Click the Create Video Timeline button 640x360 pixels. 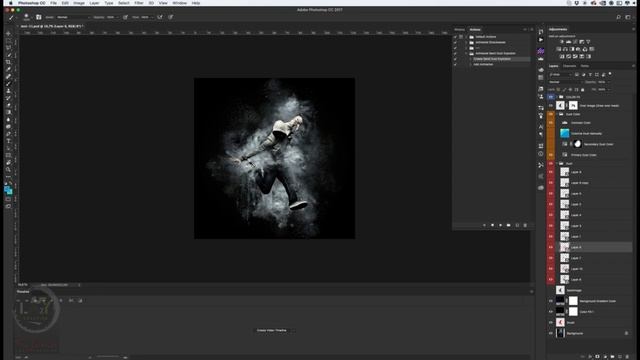[271, 330]
